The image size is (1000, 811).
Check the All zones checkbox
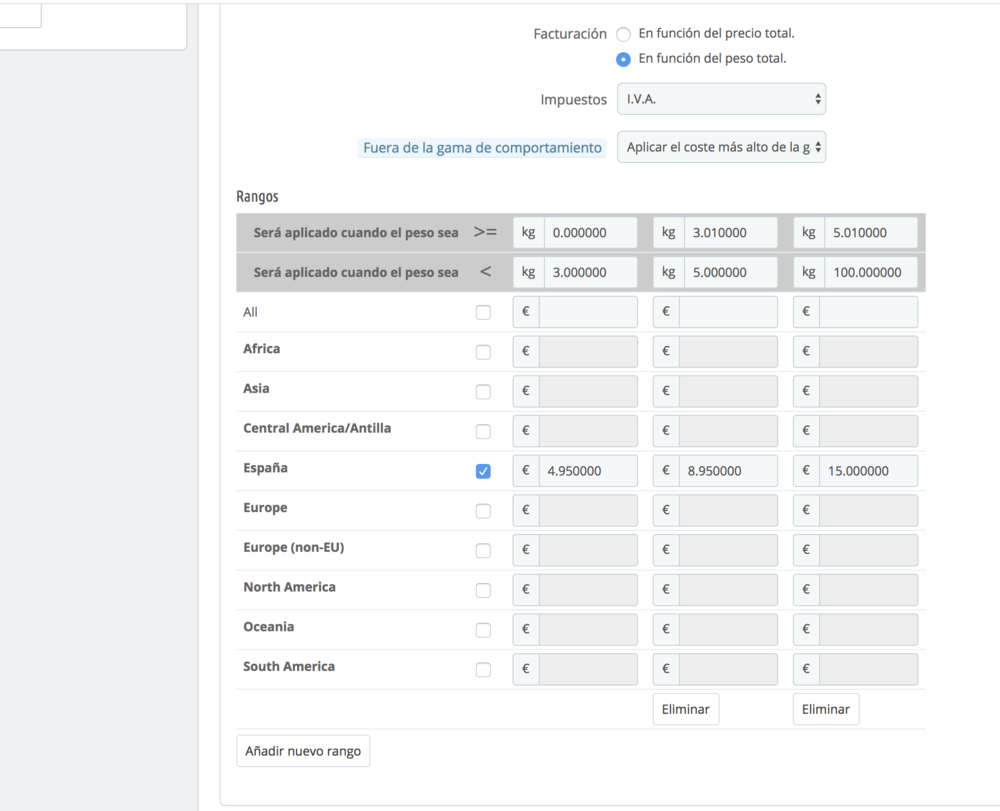[x=483, y=312]
